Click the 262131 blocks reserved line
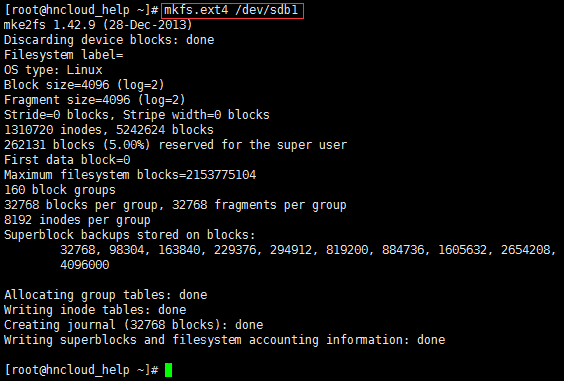This screenshot has width=564, height=381. pyautogui.click(x=175, y=145)
